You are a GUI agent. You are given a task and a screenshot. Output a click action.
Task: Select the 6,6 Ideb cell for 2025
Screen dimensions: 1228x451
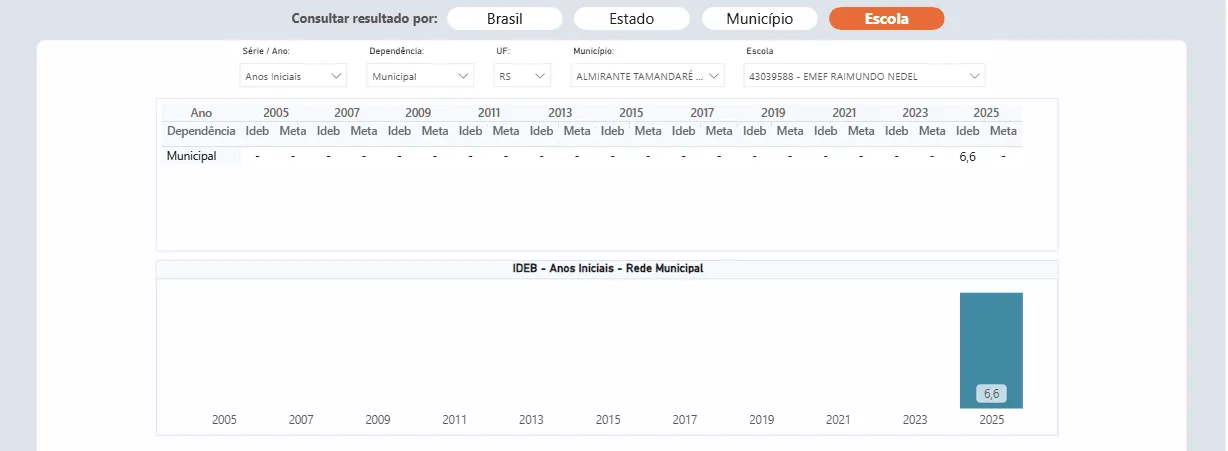967,156
